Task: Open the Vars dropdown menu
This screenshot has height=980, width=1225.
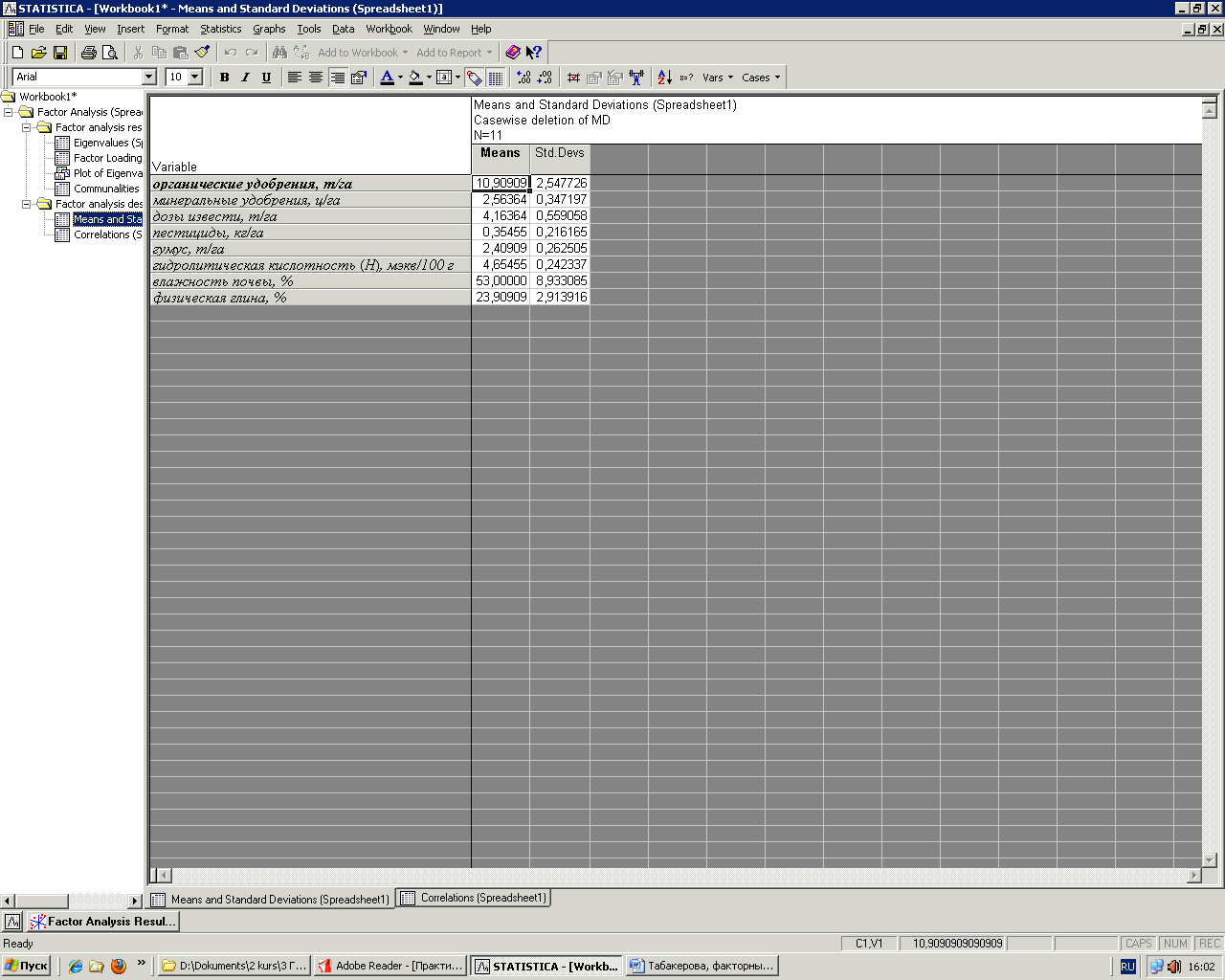Action: point(718,78)
